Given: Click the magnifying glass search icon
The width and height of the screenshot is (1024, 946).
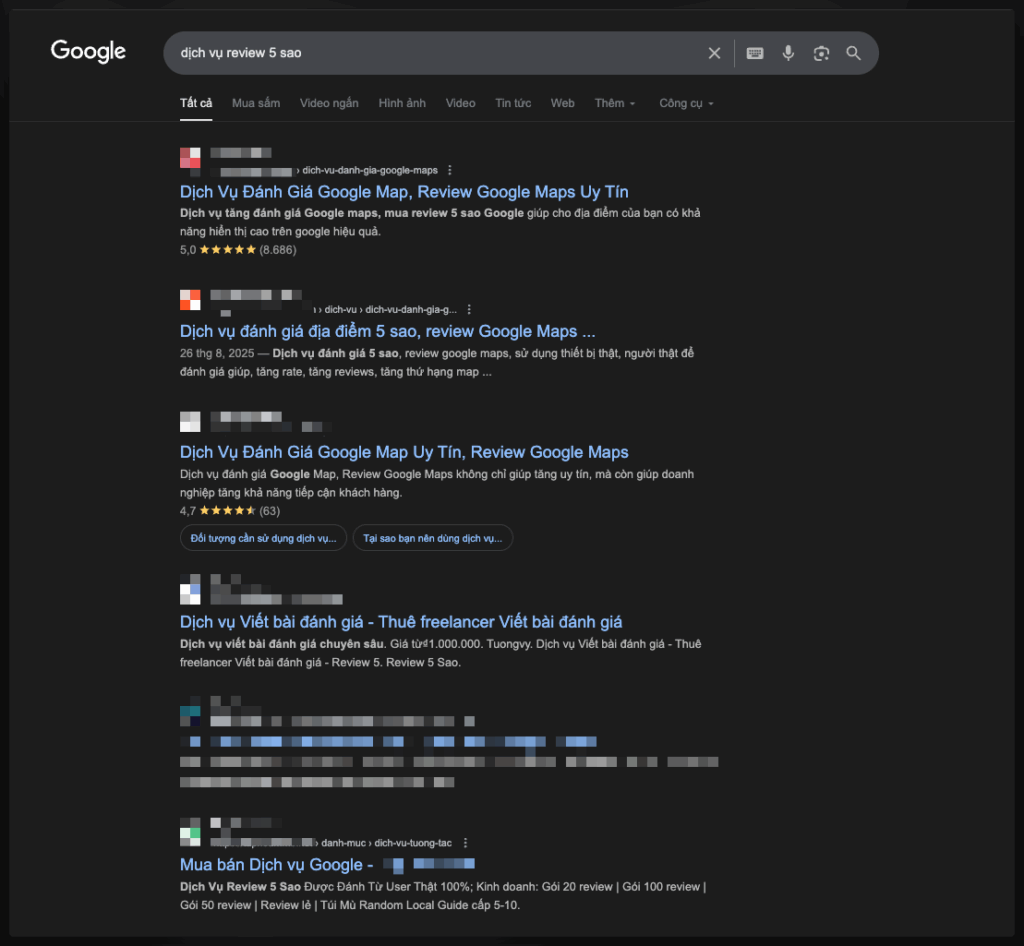Looking at the screenshot, I should click(853, 53).
